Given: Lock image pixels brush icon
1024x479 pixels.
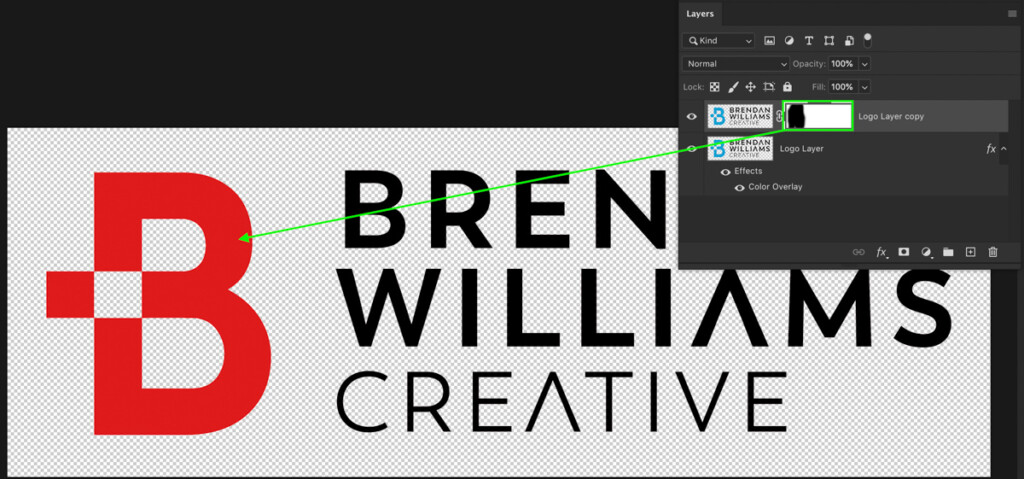Looking at the screenshot, I should (733, 86).
